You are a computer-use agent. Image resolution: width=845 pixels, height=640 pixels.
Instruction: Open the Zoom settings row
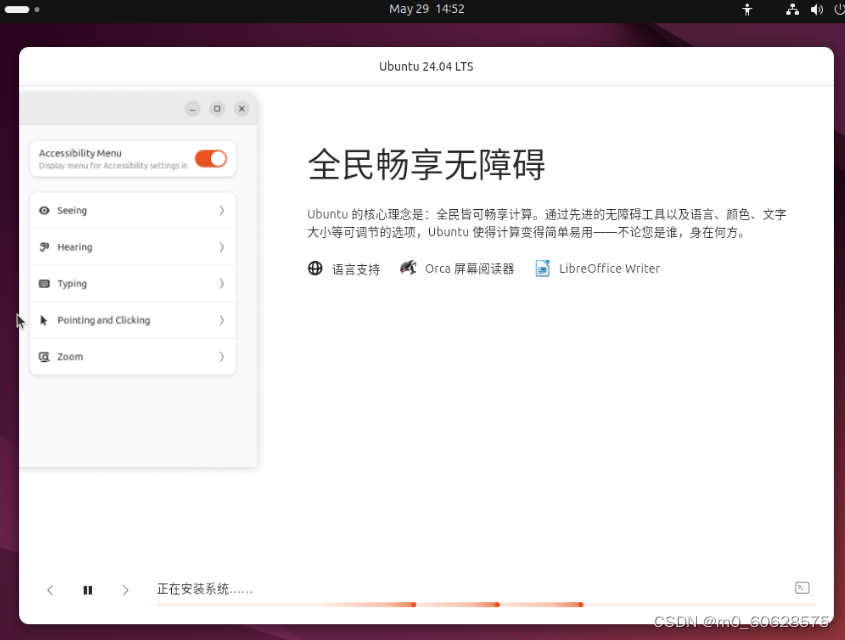(133, 357)
